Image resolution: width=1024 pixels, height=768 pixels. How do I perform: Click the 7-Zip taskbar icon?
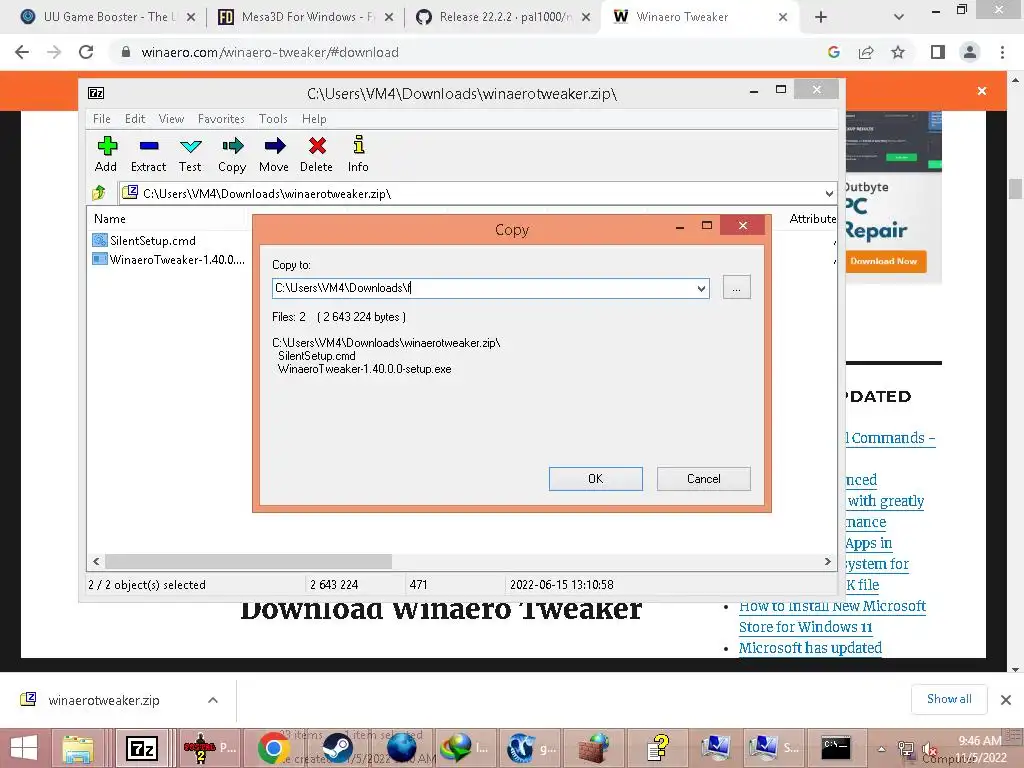[142, 748]
